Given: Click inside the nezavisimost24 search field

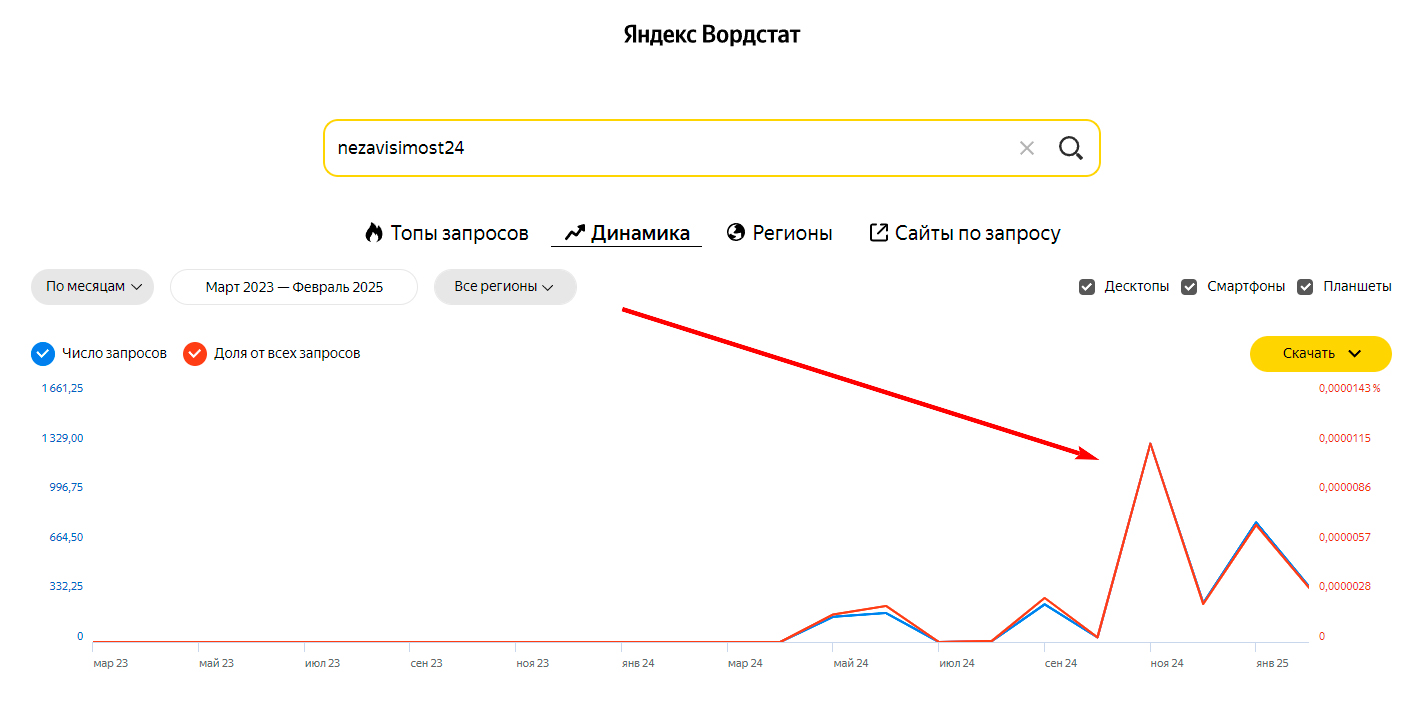Looking at the screenshot, I should pyautogui.click(x=660, y=149).
